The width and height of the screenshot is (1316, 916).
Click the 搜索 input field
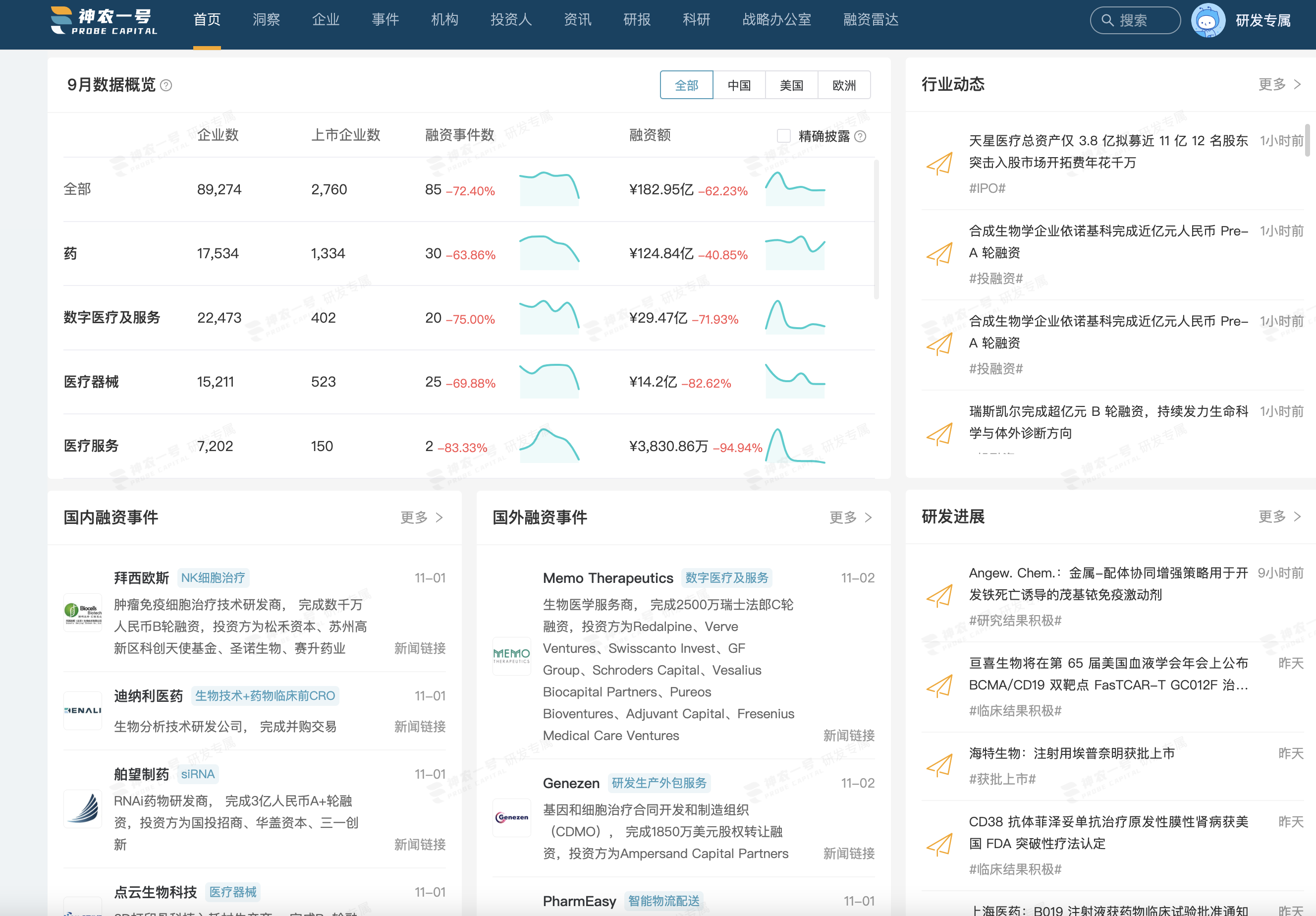(x=1135, y=21)
